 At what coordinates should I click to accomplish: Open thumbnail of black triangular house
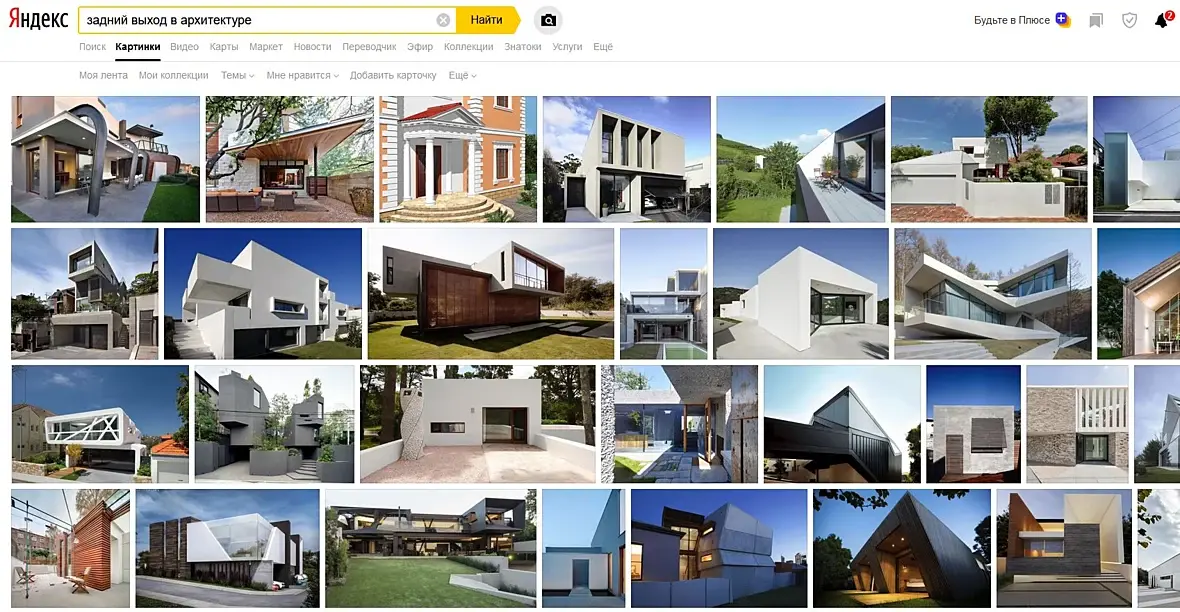(902, 548)
